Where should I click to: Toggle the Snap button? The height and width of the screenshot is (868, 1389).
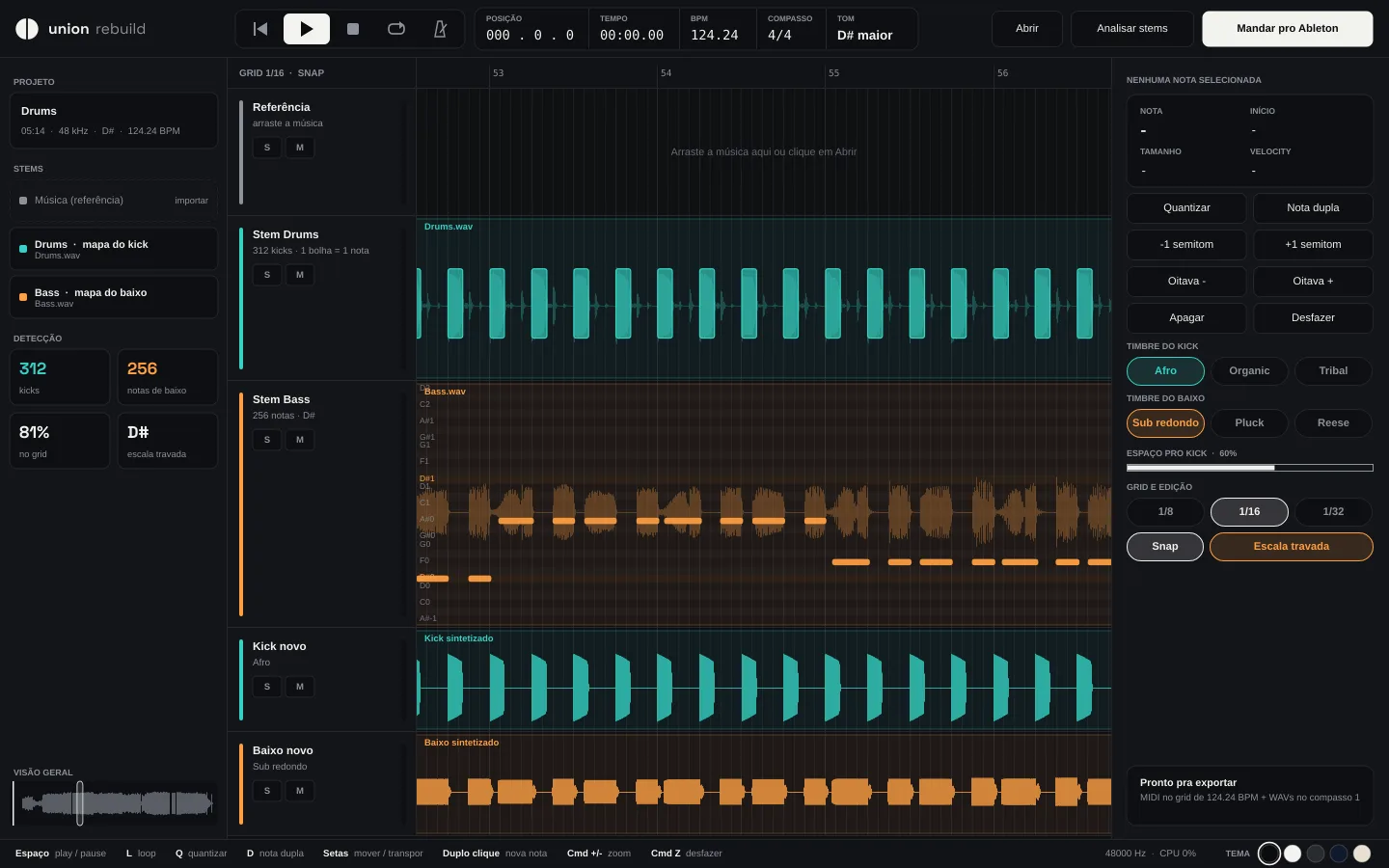pyautogui.click(x=1165, y=547)
